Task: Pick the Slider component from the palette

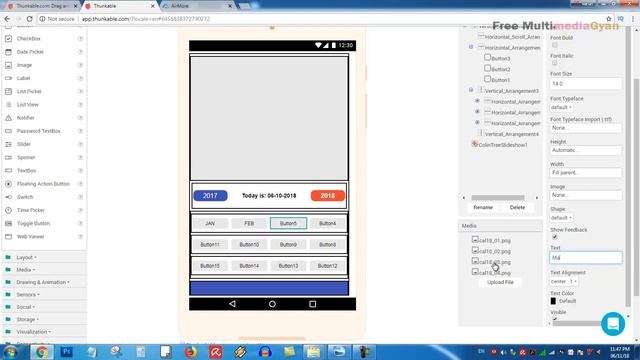Action: coord(24,144)
